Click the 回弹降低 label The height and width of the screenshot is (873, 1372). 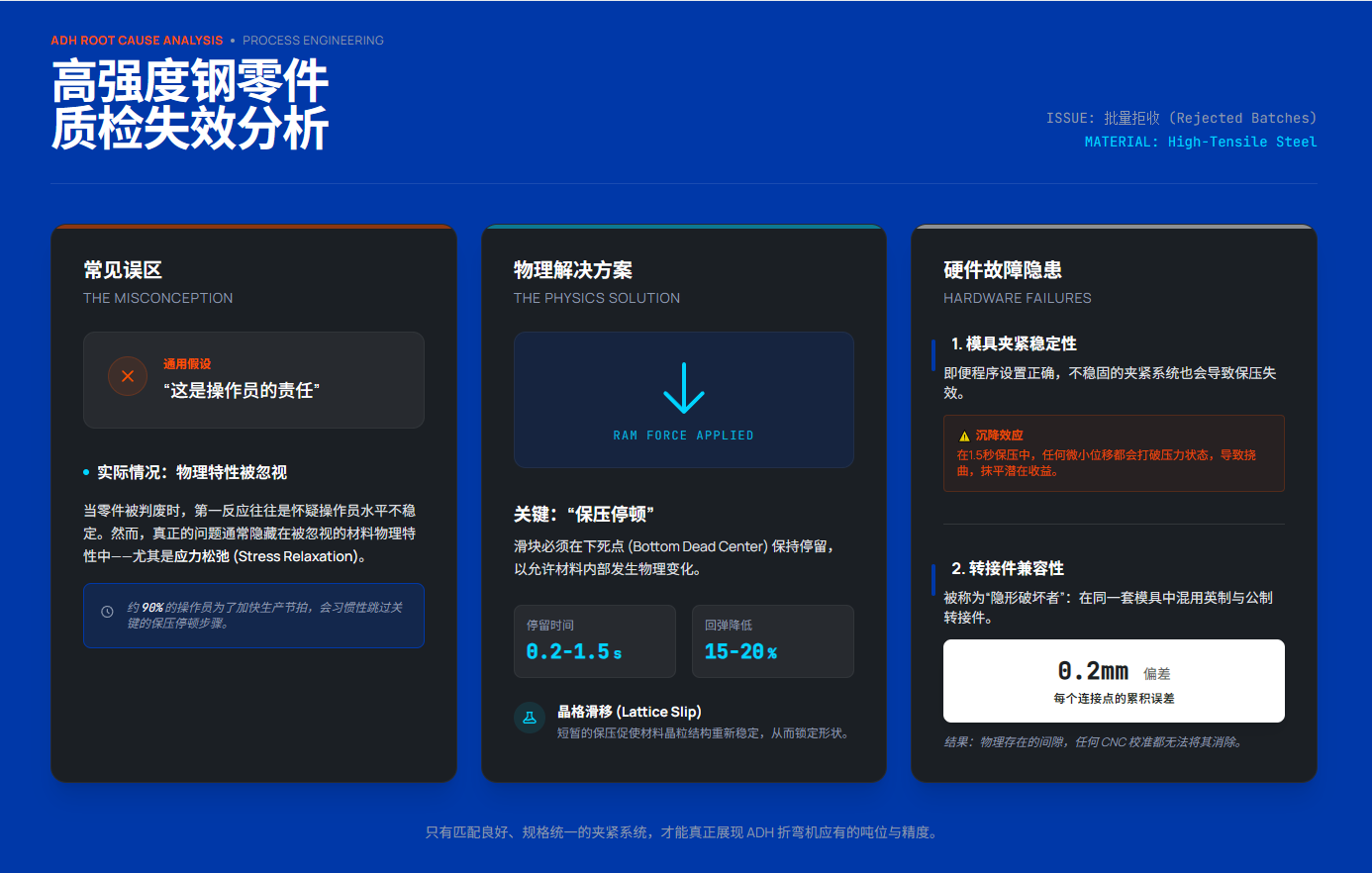tap(729, 626)
